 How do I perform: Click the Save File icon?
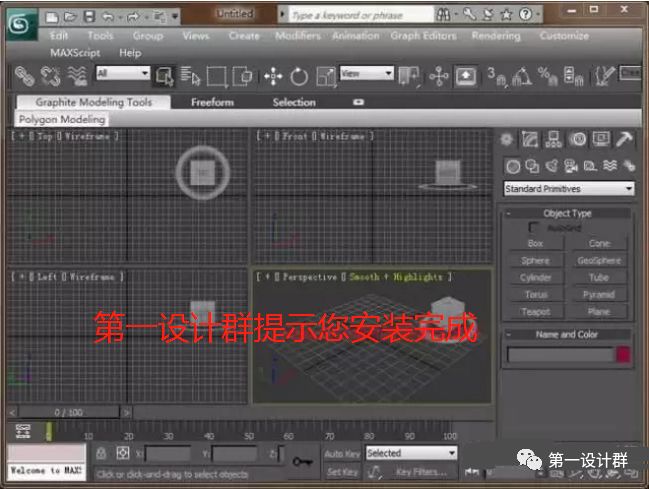[x=89, y=17]
